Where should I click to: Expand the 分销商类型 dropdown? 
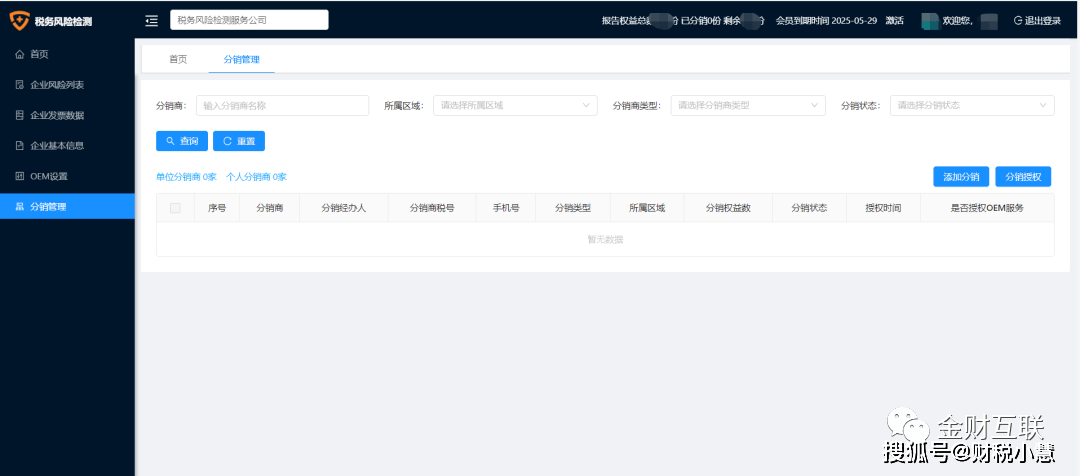[747, 105]
